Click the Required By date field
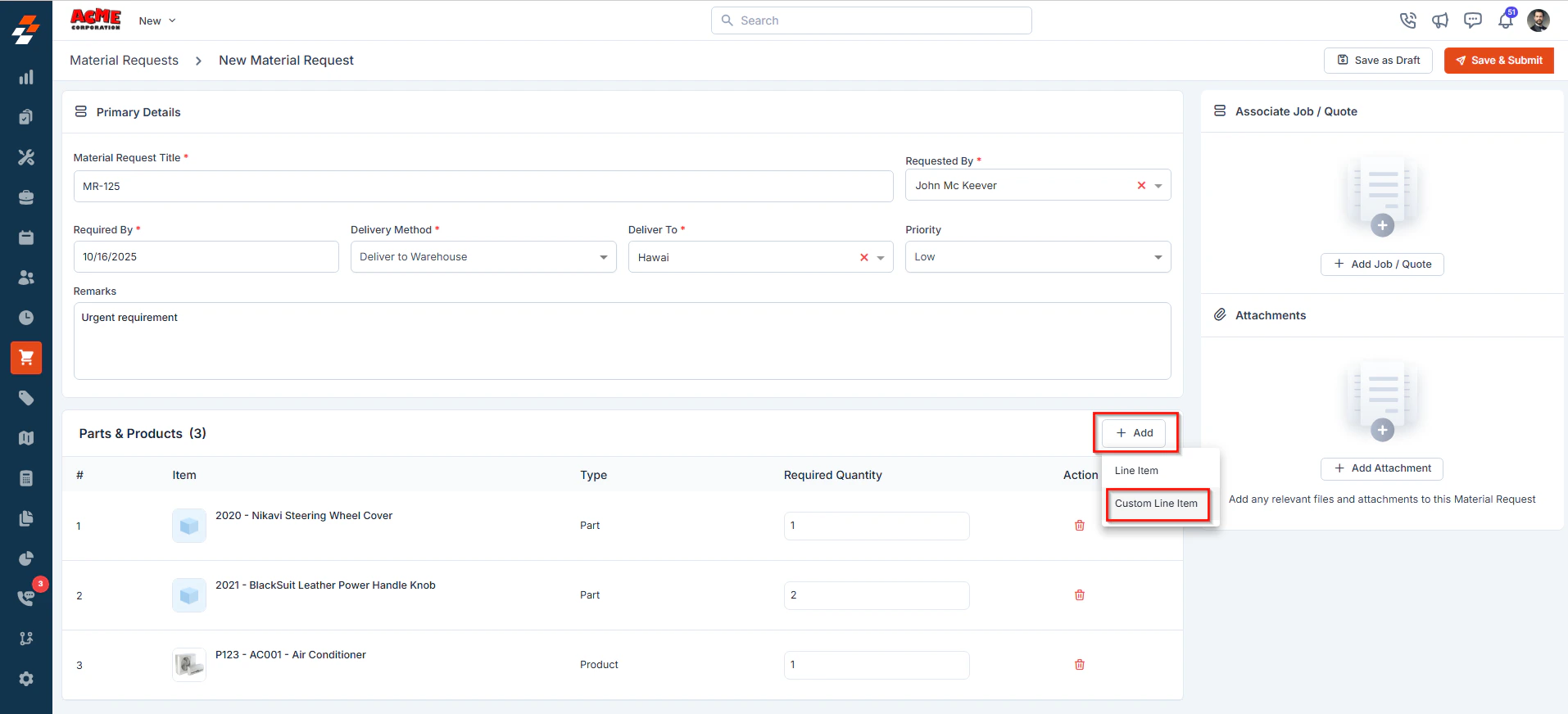This screenshot has height=714, width=1568. click(x=206, y=257)
